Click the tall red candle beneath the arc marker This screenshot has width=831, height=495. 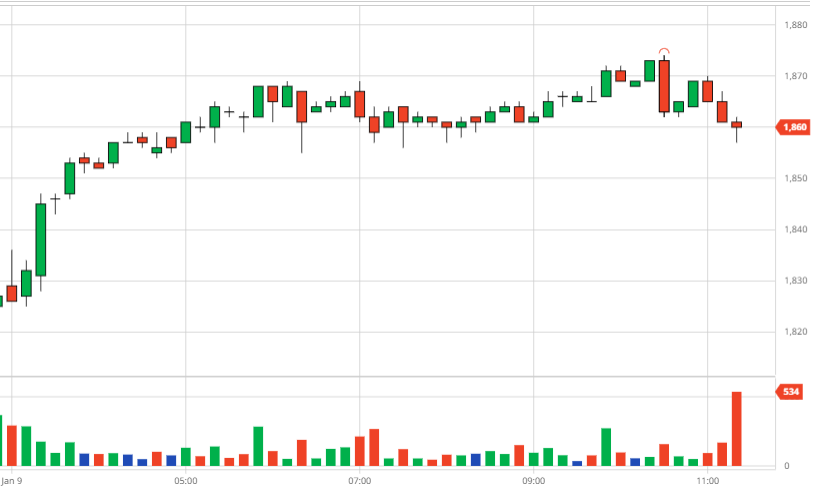[x=664, y=86]
